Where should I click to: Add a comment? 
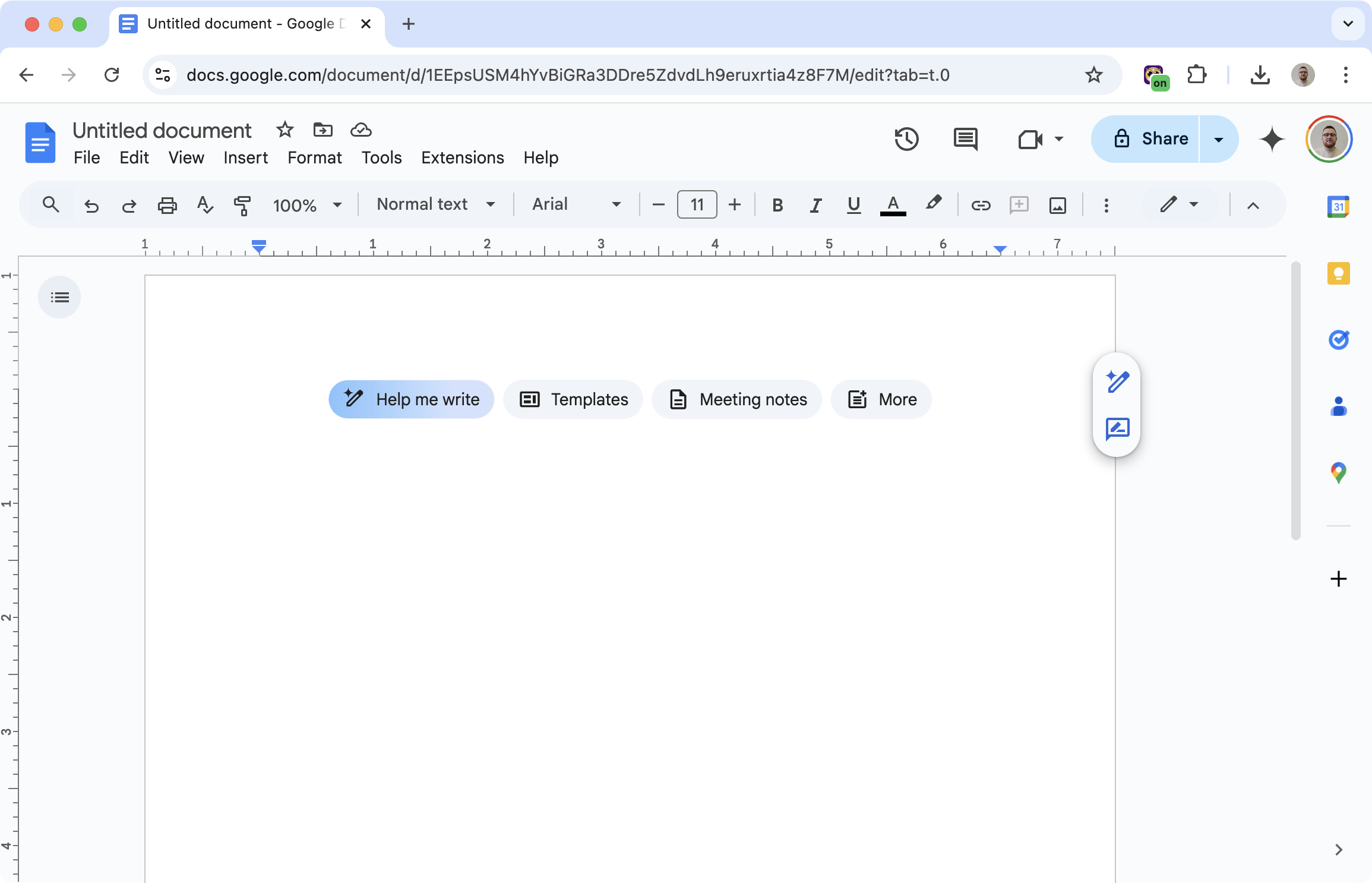(x=1019, y=205)
